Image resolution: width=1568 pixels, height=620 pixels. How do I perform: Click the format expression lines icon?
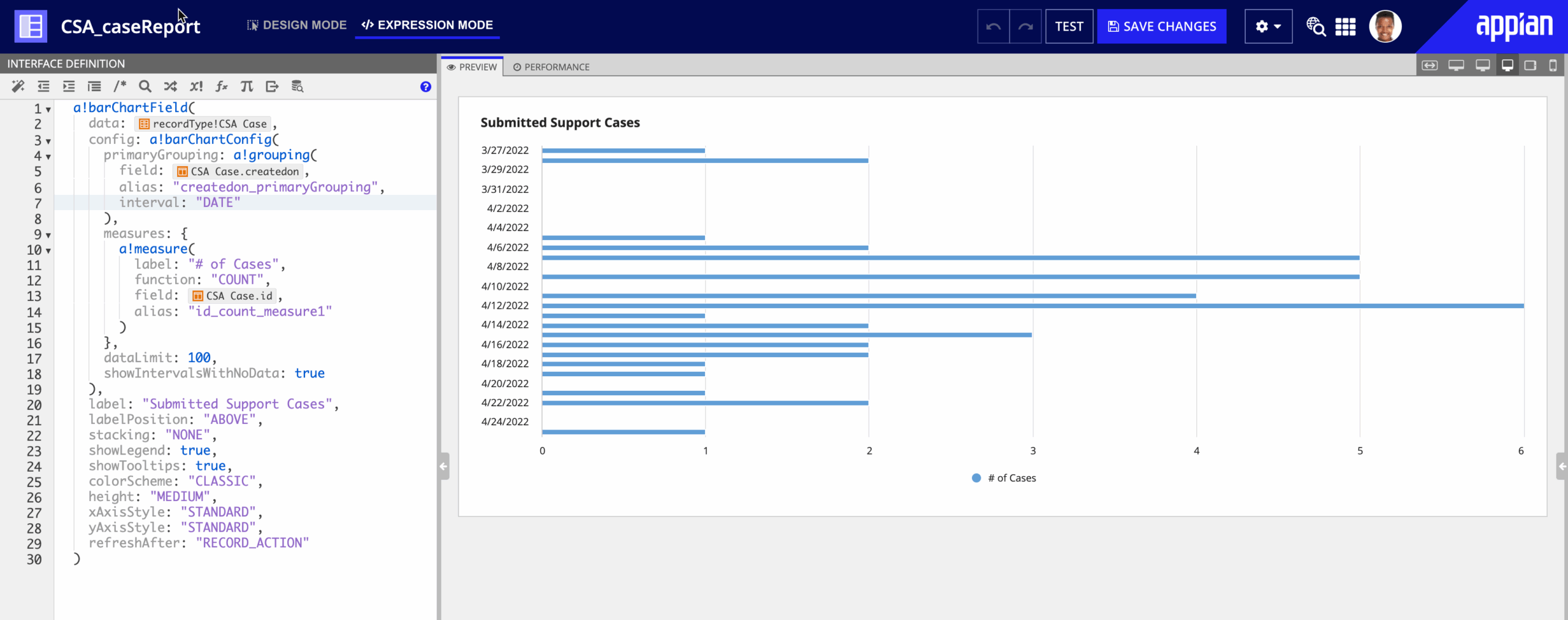pyautogui.click(x=94, y=86)
